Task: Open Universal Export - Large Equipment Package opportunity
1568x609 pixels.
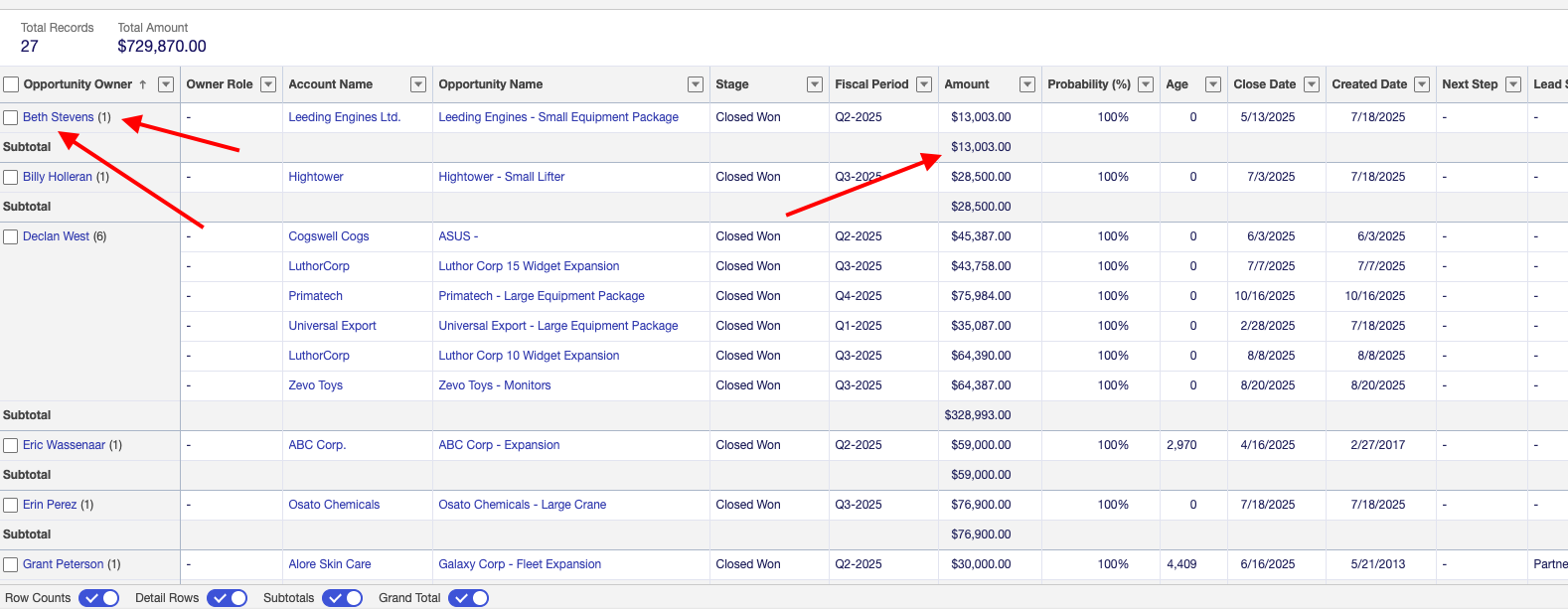Action: [558, 326]
